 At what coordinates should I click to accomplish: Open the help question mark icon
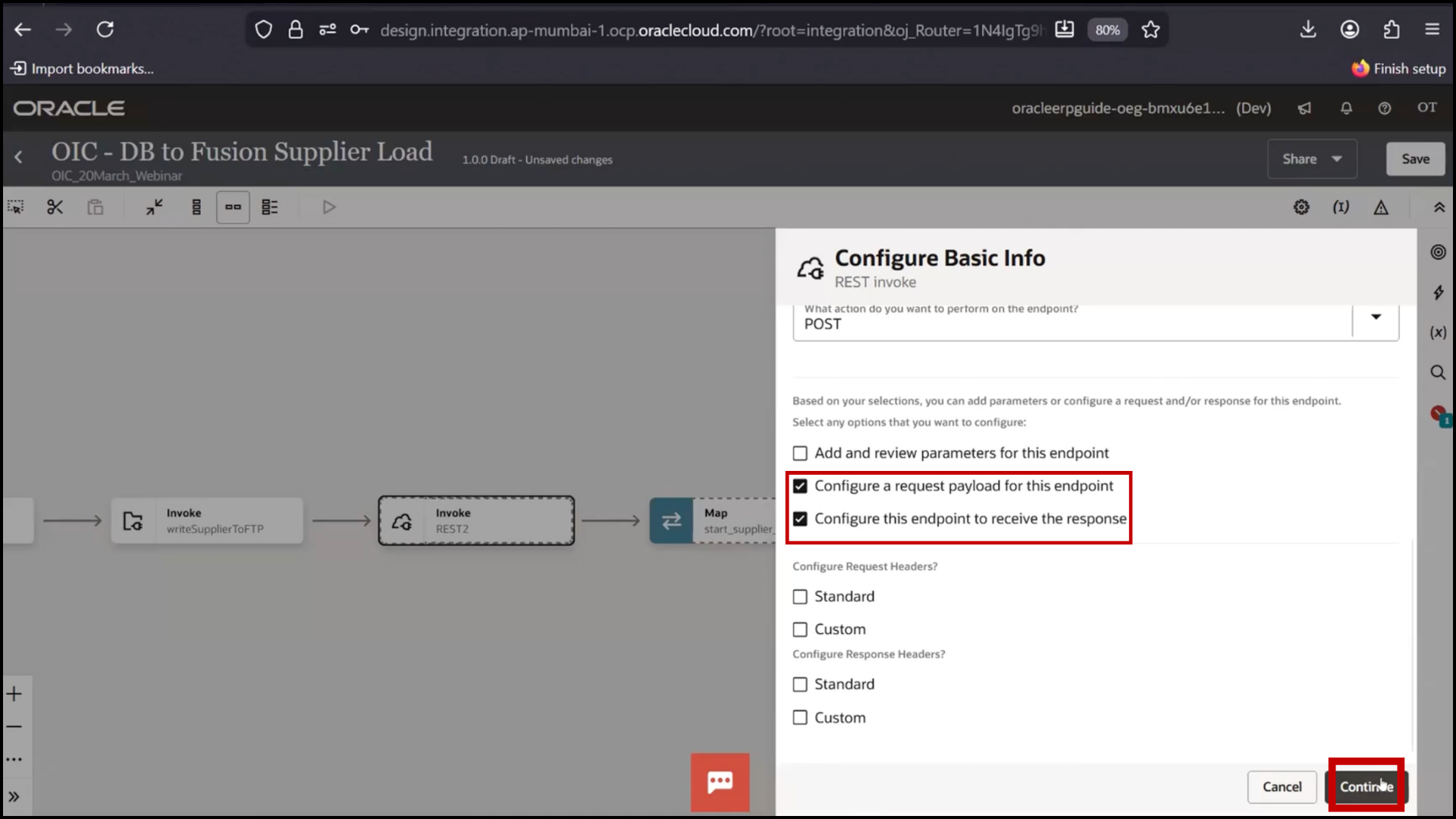pos(1385,108)
